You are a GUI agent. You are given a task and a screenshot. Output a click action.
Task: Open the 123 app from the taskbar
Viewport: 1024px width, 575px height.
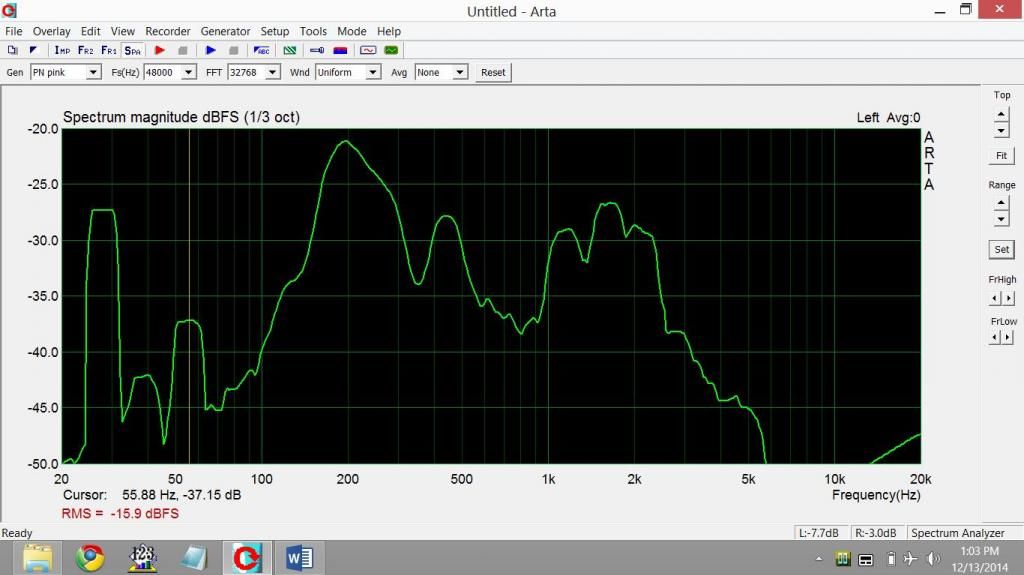[142, 558]
